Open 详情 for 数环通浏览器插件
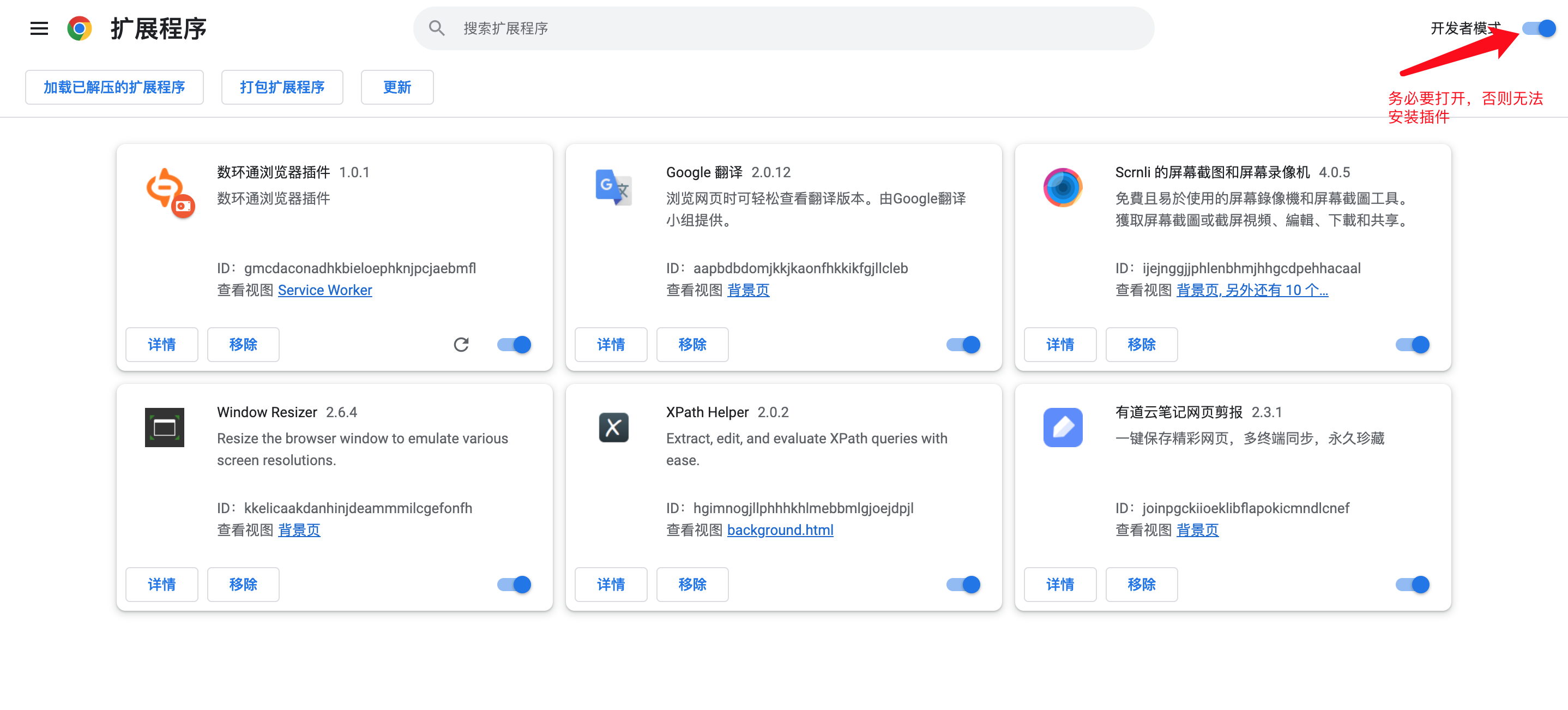The height and width of the screenshot is (710, 1568). point(162,345)
